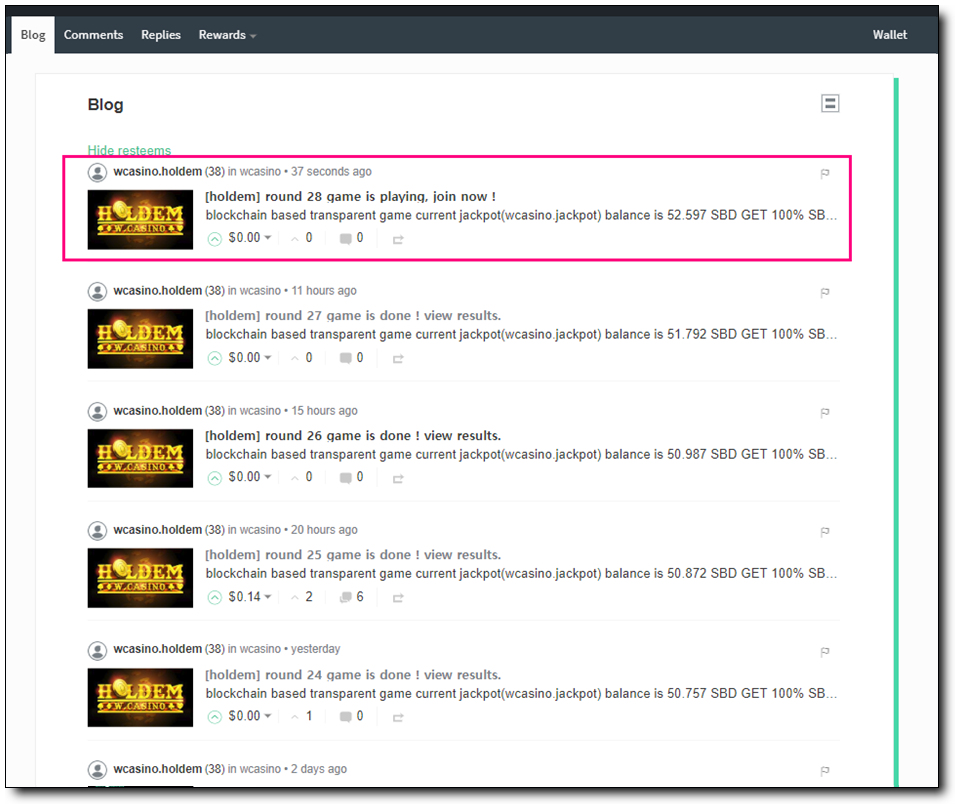955x804 pixels.
Task: Open the round 26 game is done title
Action: (353, 436)
